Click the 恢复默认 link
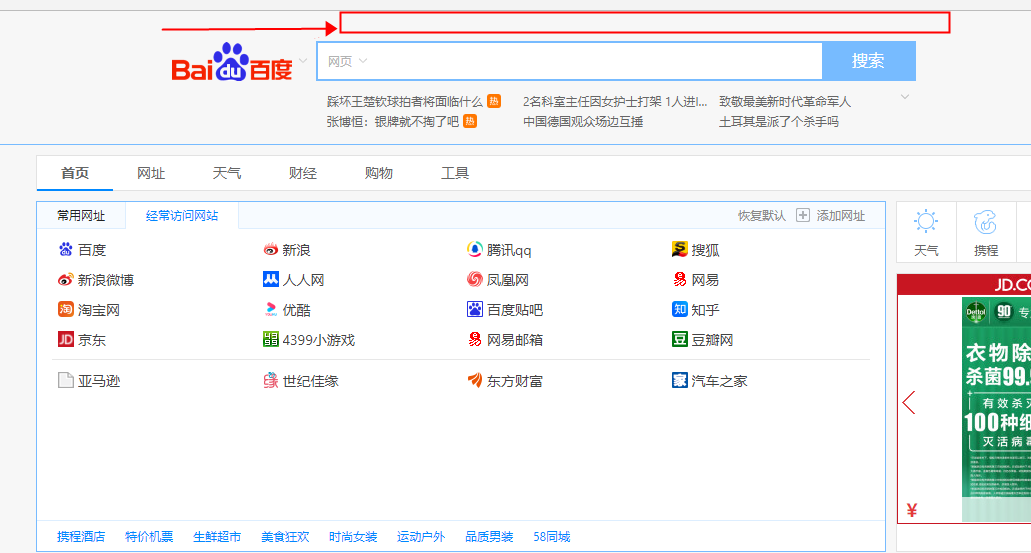The image size is (1031, 553). pyautogui.click(x=761, y=216)
